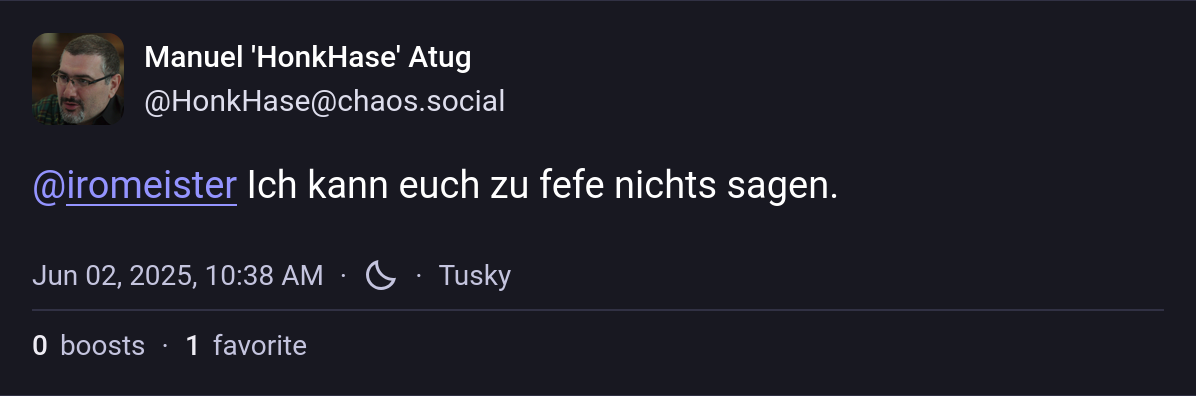View the favorite count list
1196x396 pixels.
point(246,346)
